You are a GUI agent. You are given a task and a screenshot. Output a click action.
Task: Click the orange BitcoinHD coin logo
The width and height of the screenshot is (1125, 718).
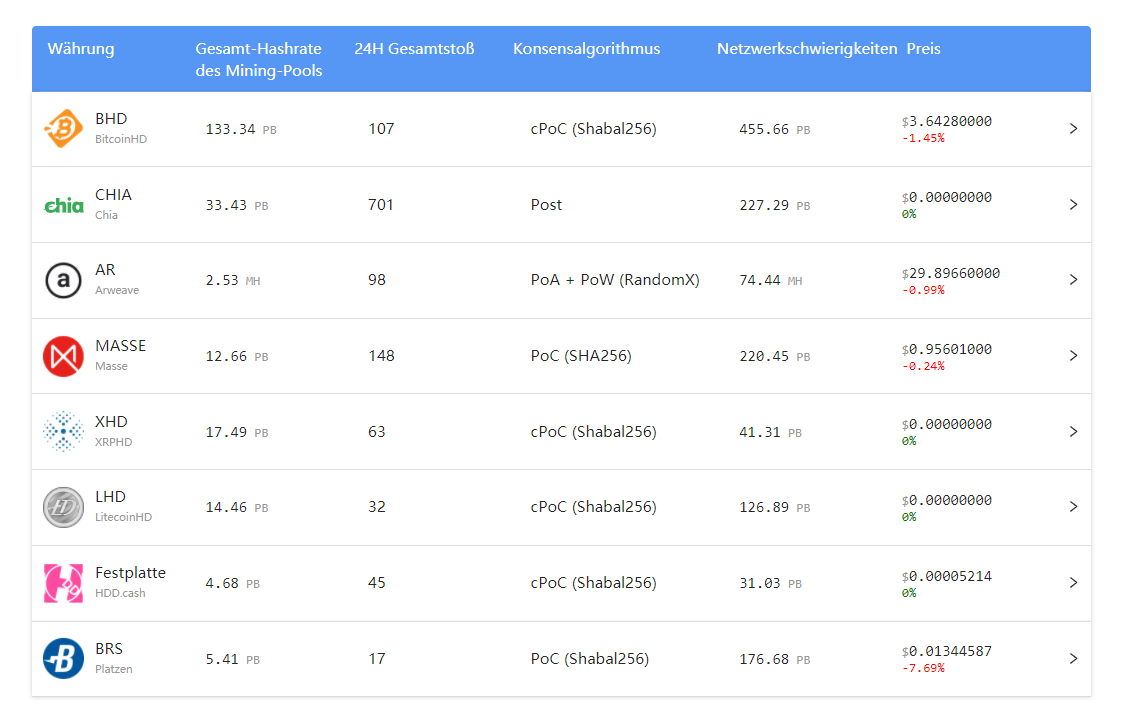pyautogui.click(x=63, y=128)
